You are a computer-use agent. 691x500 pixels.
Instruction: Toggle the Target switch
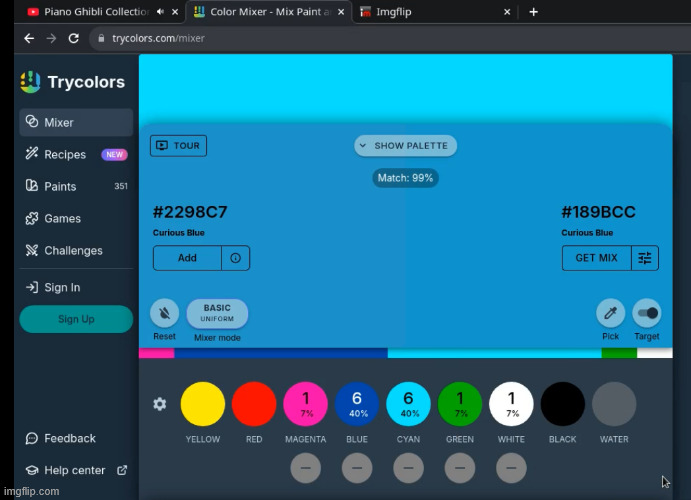(x=647, y=313)
